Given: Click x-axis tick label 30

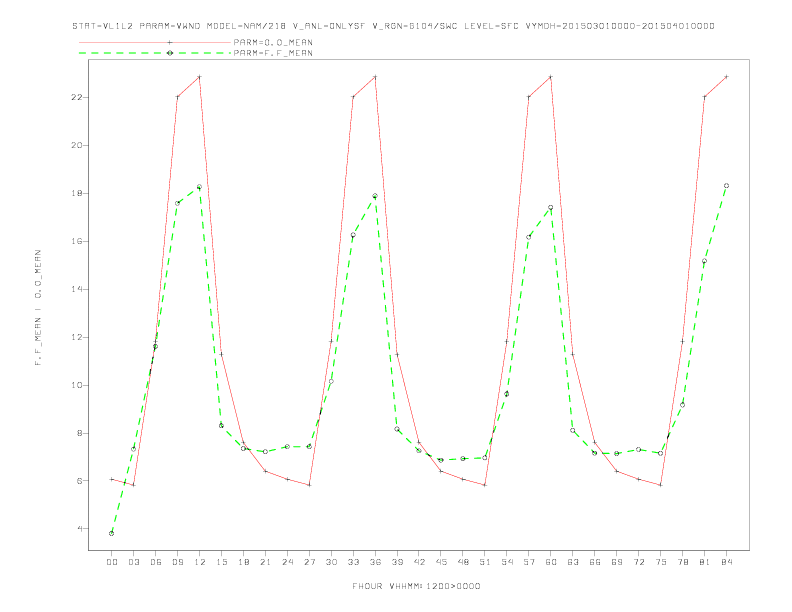Looking at the screenshot, I should (331, 562).
